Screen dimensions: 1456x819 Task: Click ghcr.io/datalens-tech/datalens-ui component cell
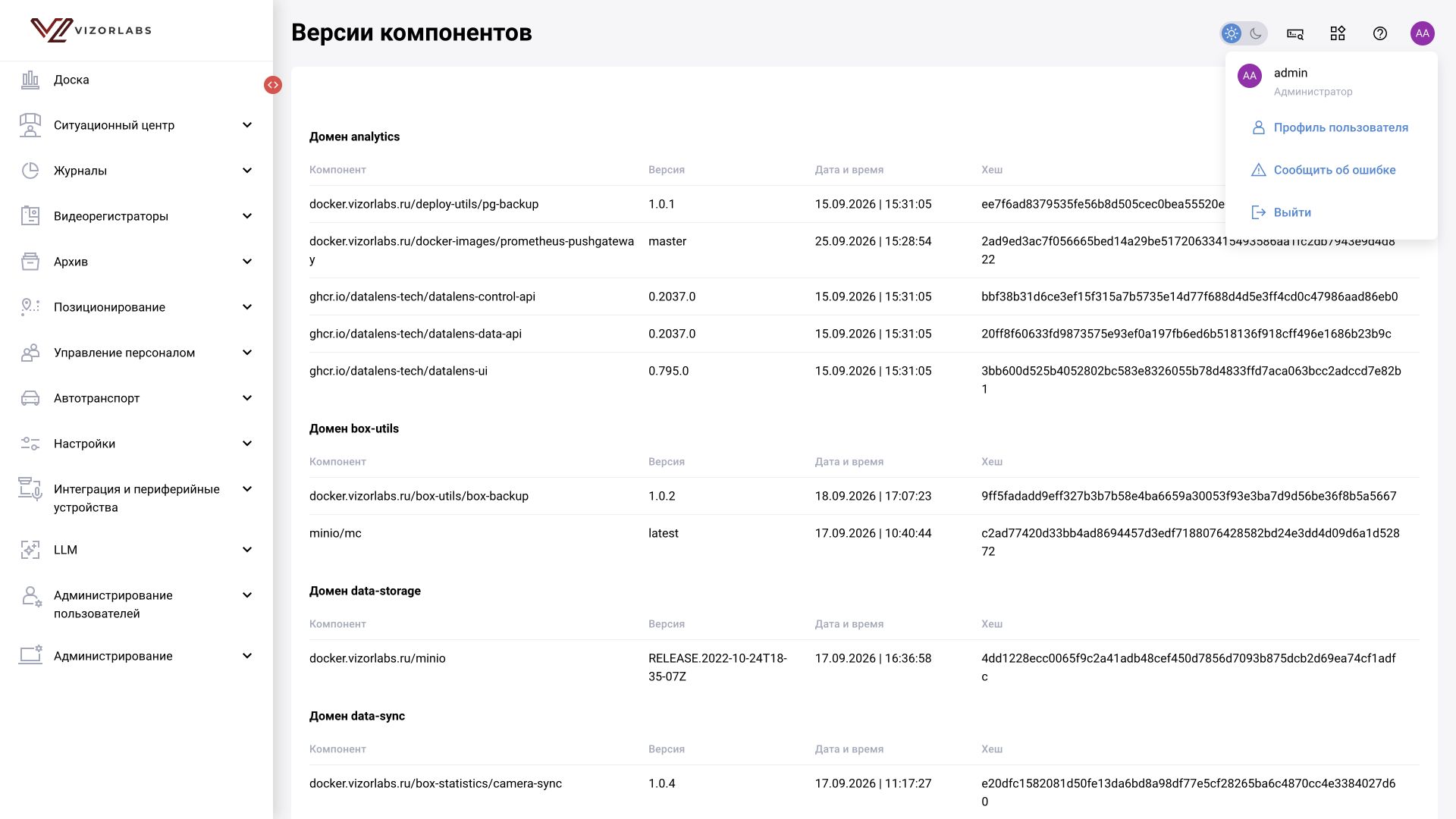(398, 371)
